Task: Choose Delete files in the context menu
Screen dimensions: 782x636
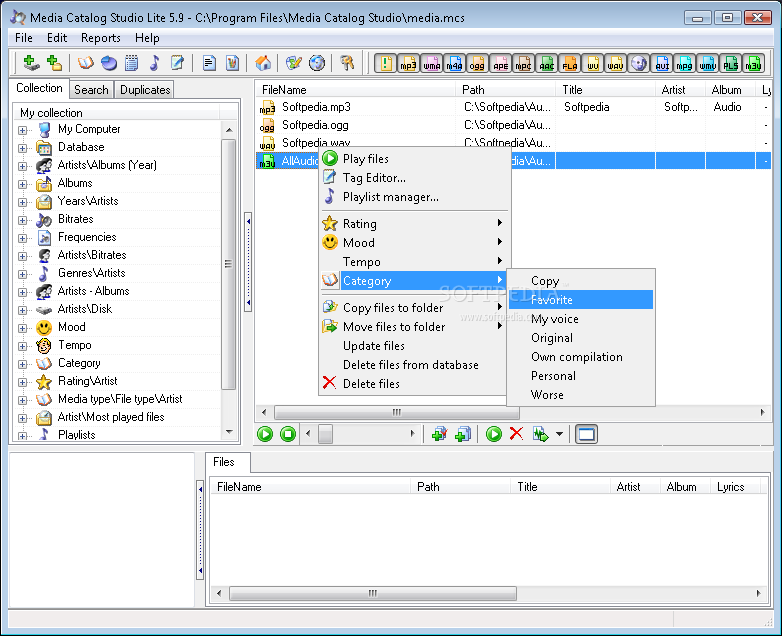Action: [x=414, y=384]
